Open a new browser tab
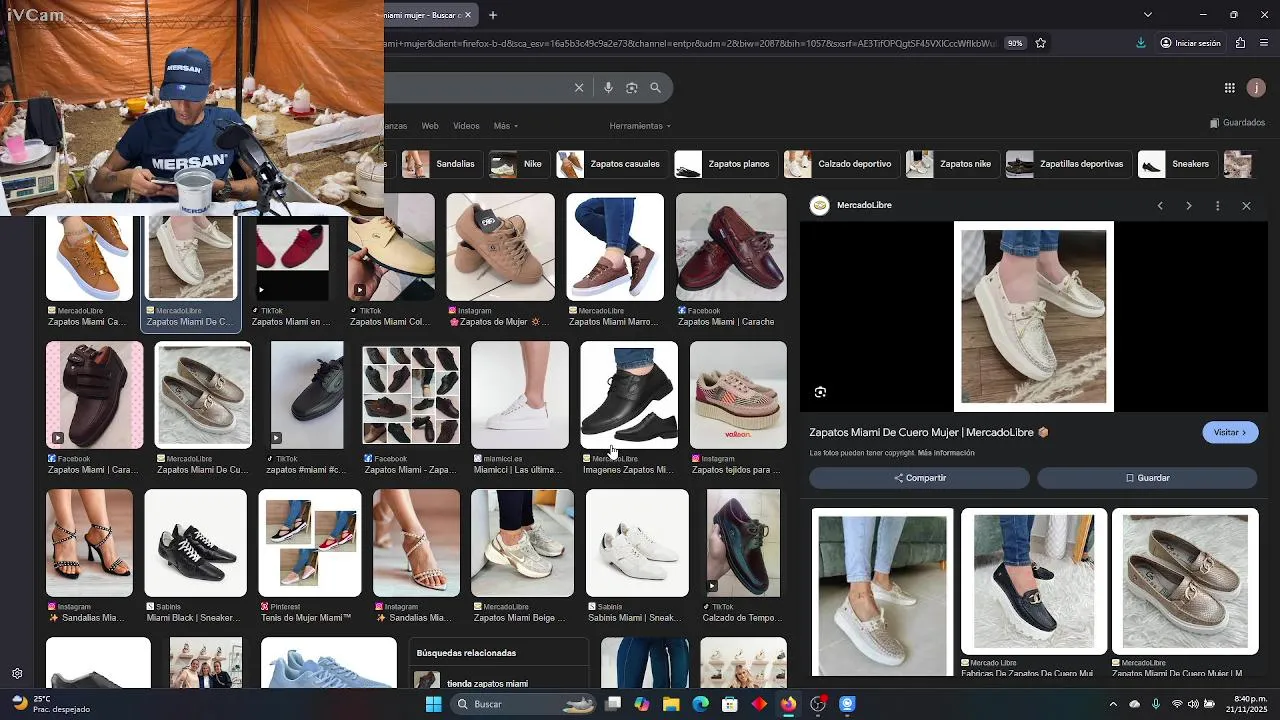 click(x=493, y=15)
